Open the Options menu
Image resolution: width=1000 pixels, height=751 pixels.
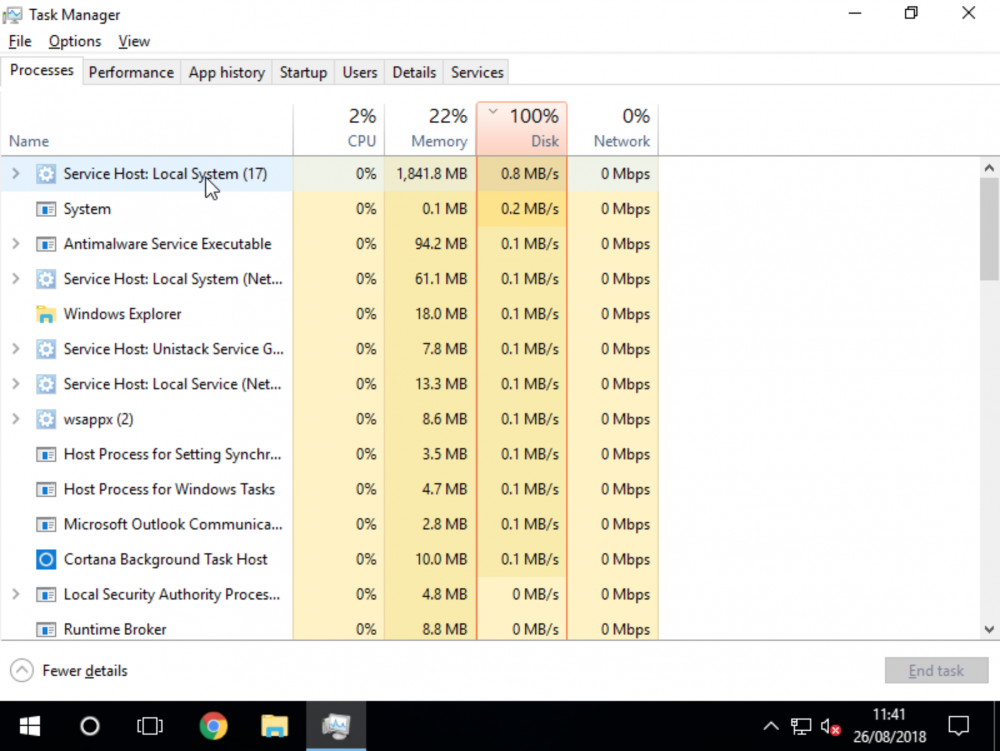click(75, 41)
